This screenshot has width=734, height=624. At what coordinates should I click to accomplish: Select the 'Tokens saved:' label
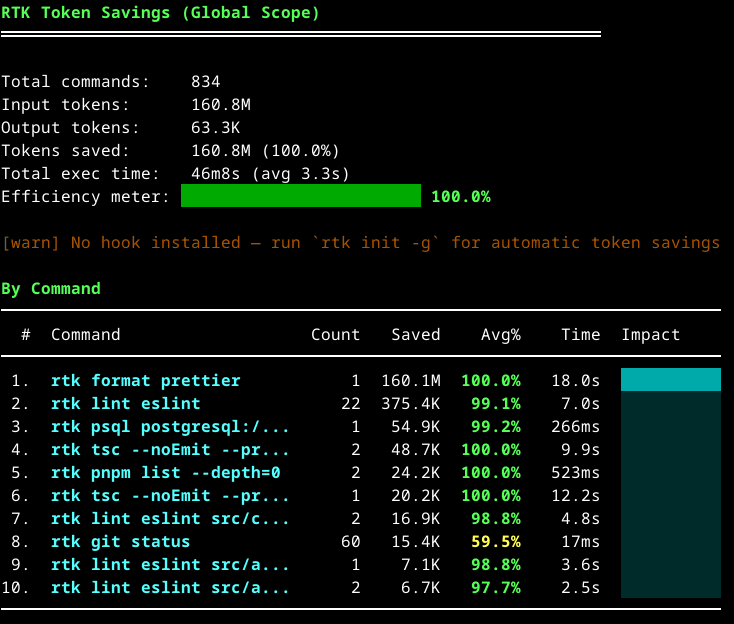coord(65,151)
